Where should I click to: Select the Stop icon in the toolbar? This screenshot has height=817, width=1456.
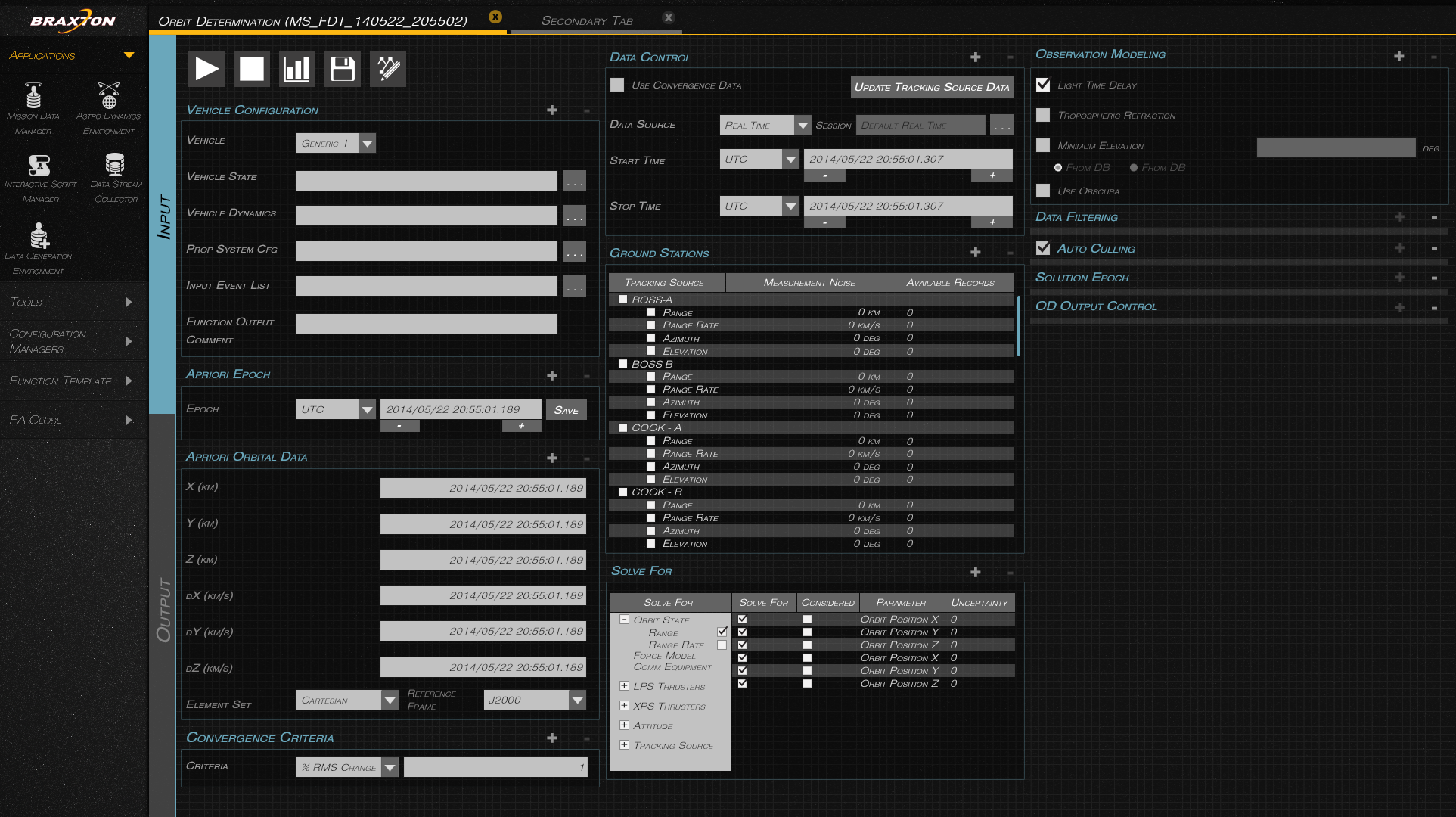[x=251, y=68]
